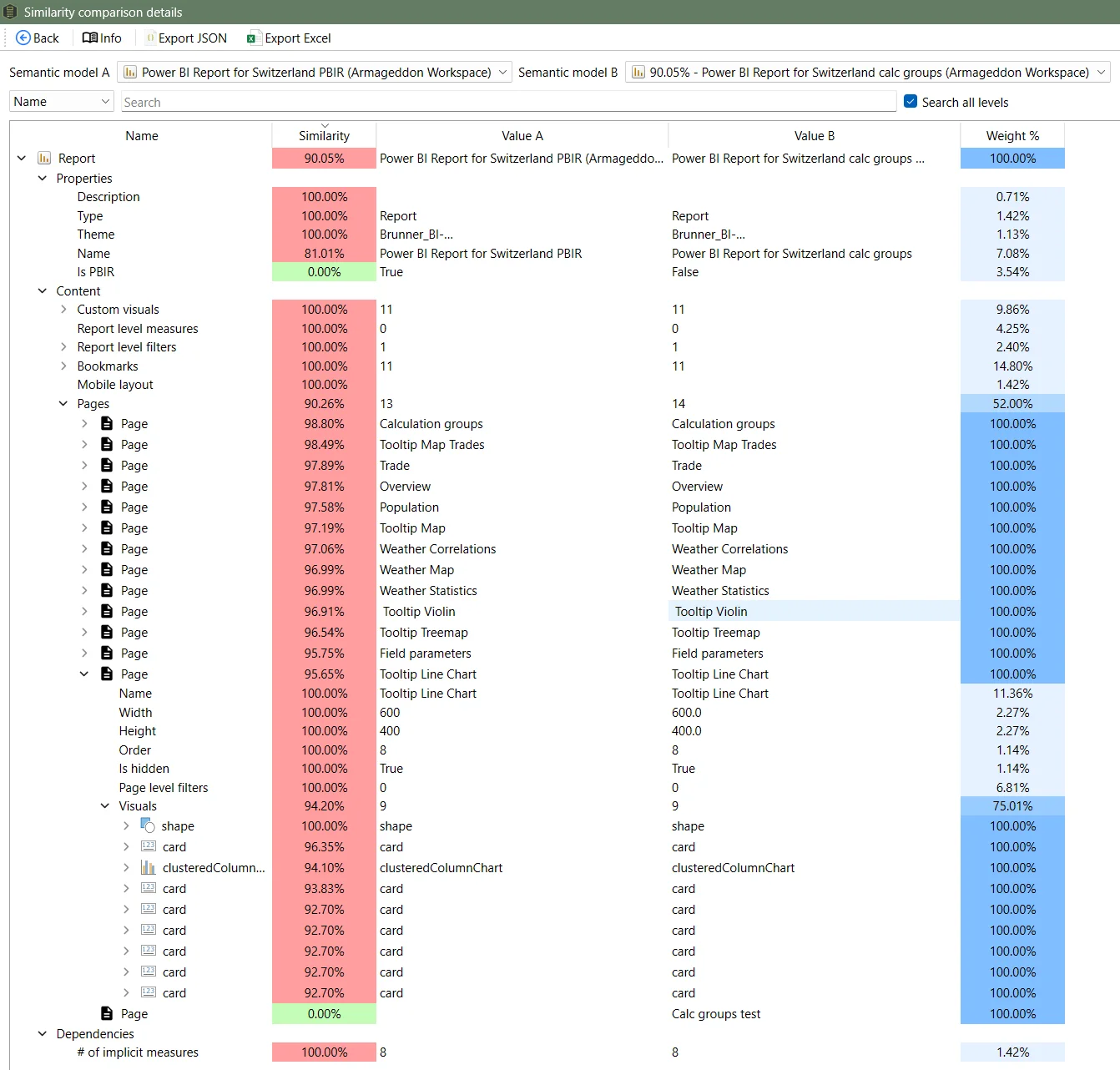Image resolution: width=1120 pixels, height=1070 pixels.
Task: Click page icon for Field parameters row
Action: coord(107,653)
